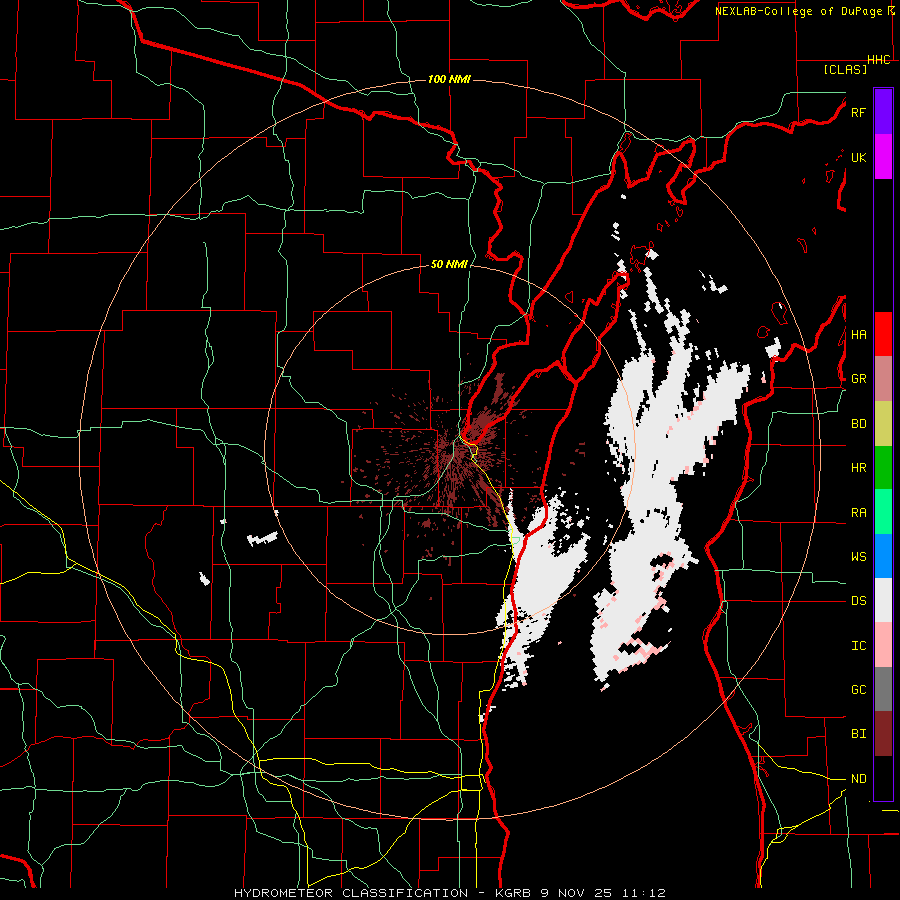Click the UK legend label
The height and width of the screenshot is (900, 900).
click(858, 157)
